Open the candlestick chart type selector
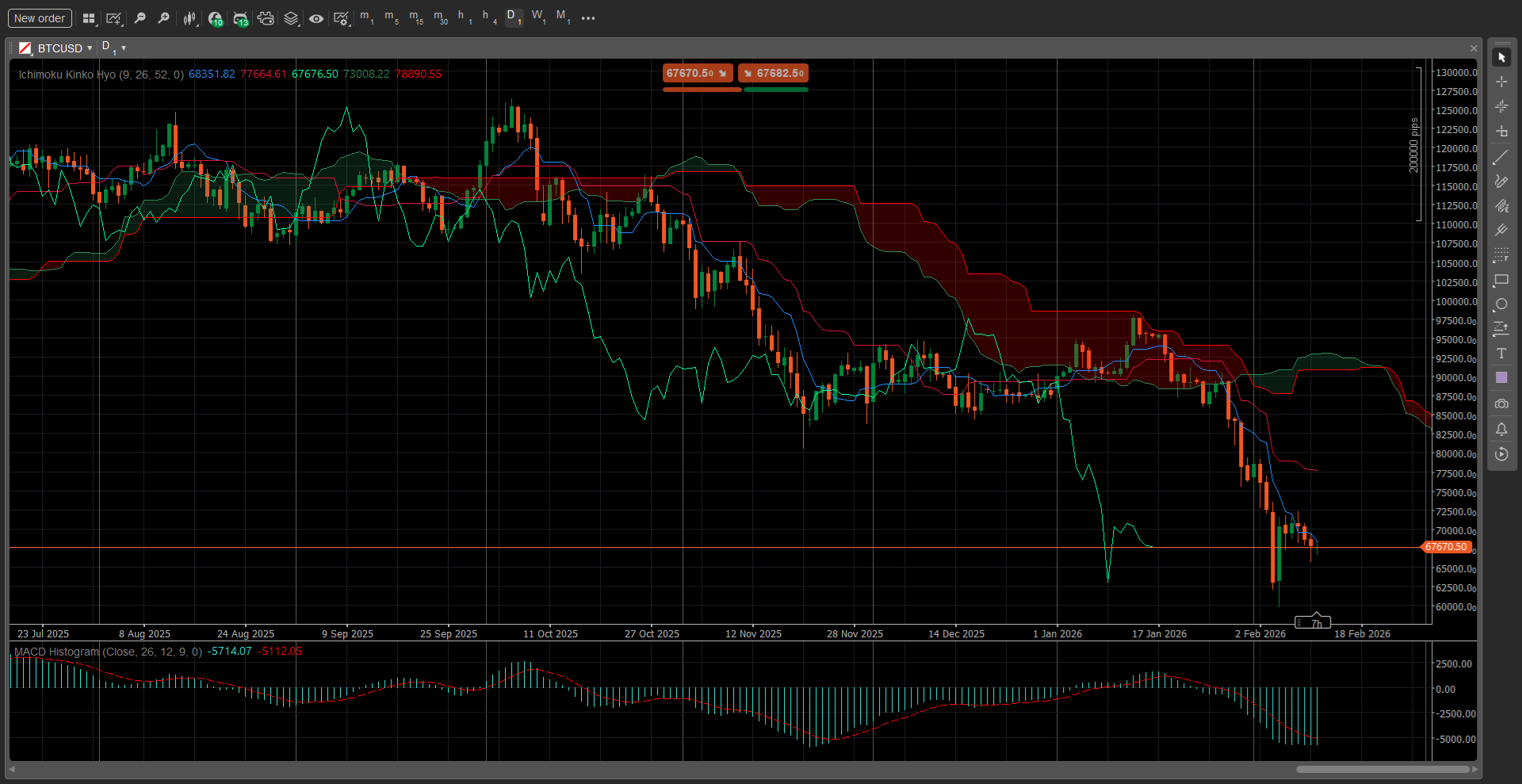 tap(189, 18)
